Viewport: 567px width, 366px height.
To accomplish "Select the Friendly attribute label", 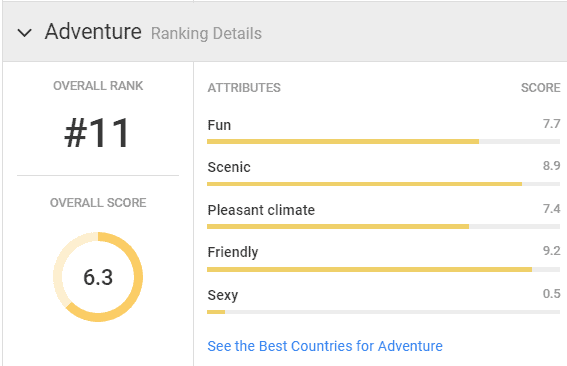I will pyautogui.click(x=233, y=252).
